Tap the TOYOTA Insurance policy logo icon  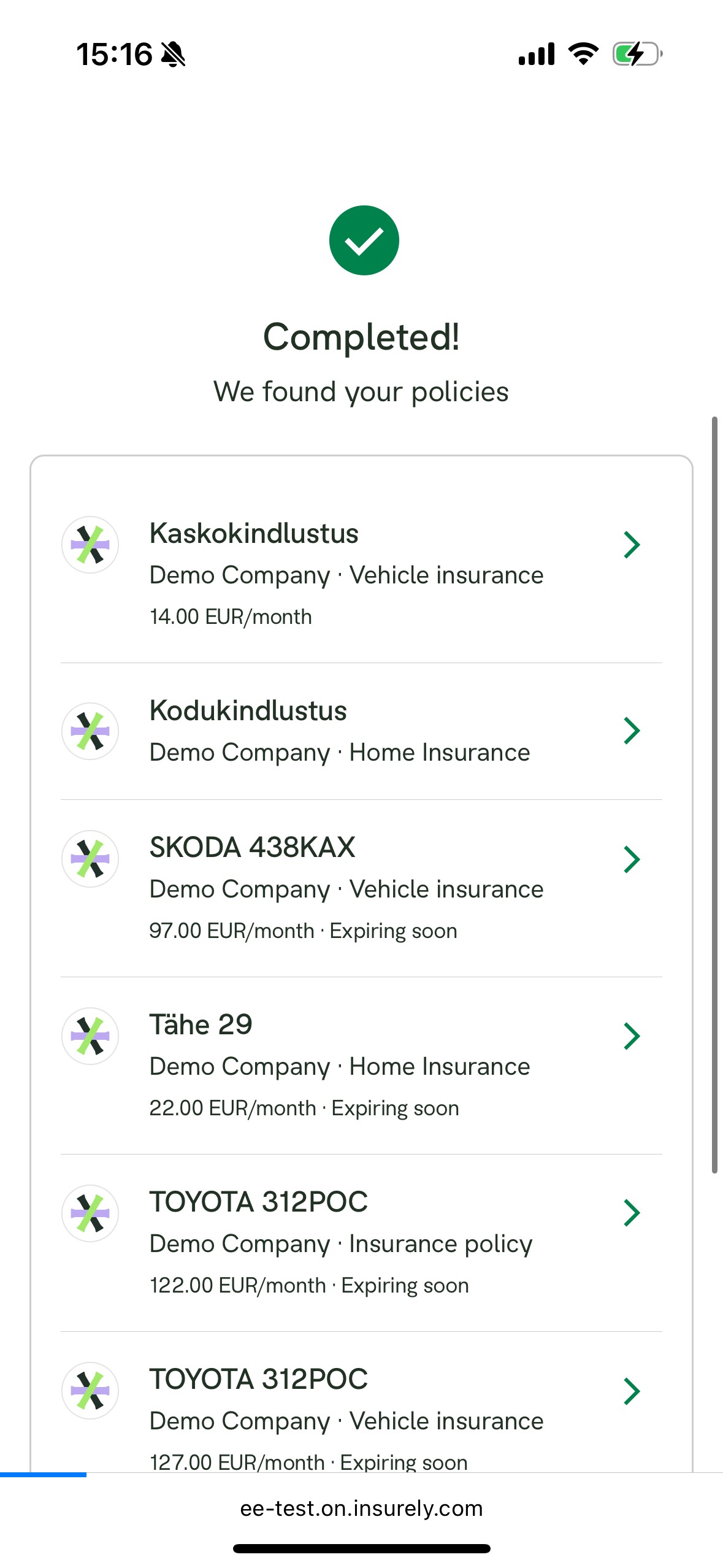point(90,1213)
